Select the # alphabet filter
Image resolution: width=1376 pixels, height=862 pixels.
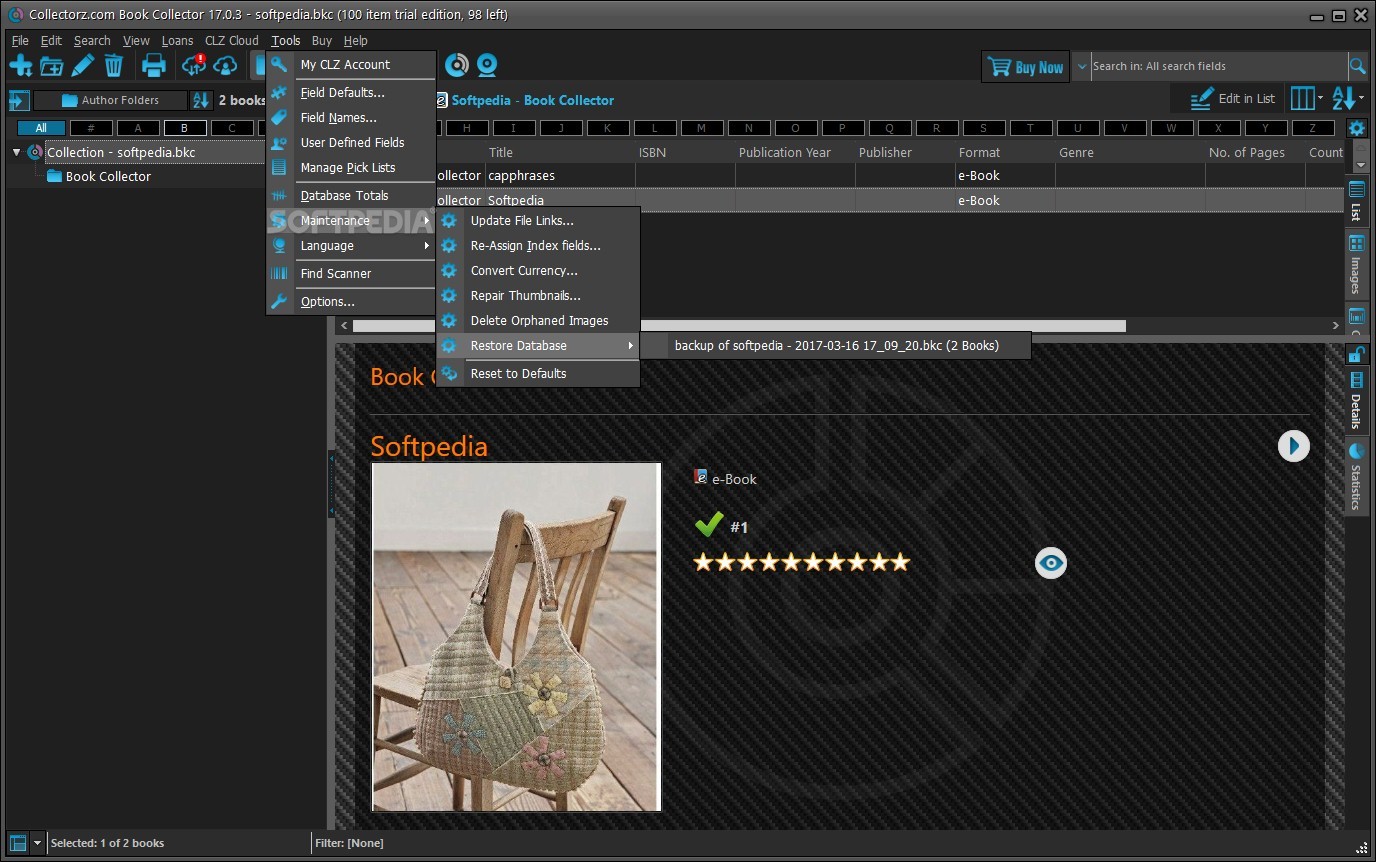coord(91,128)
